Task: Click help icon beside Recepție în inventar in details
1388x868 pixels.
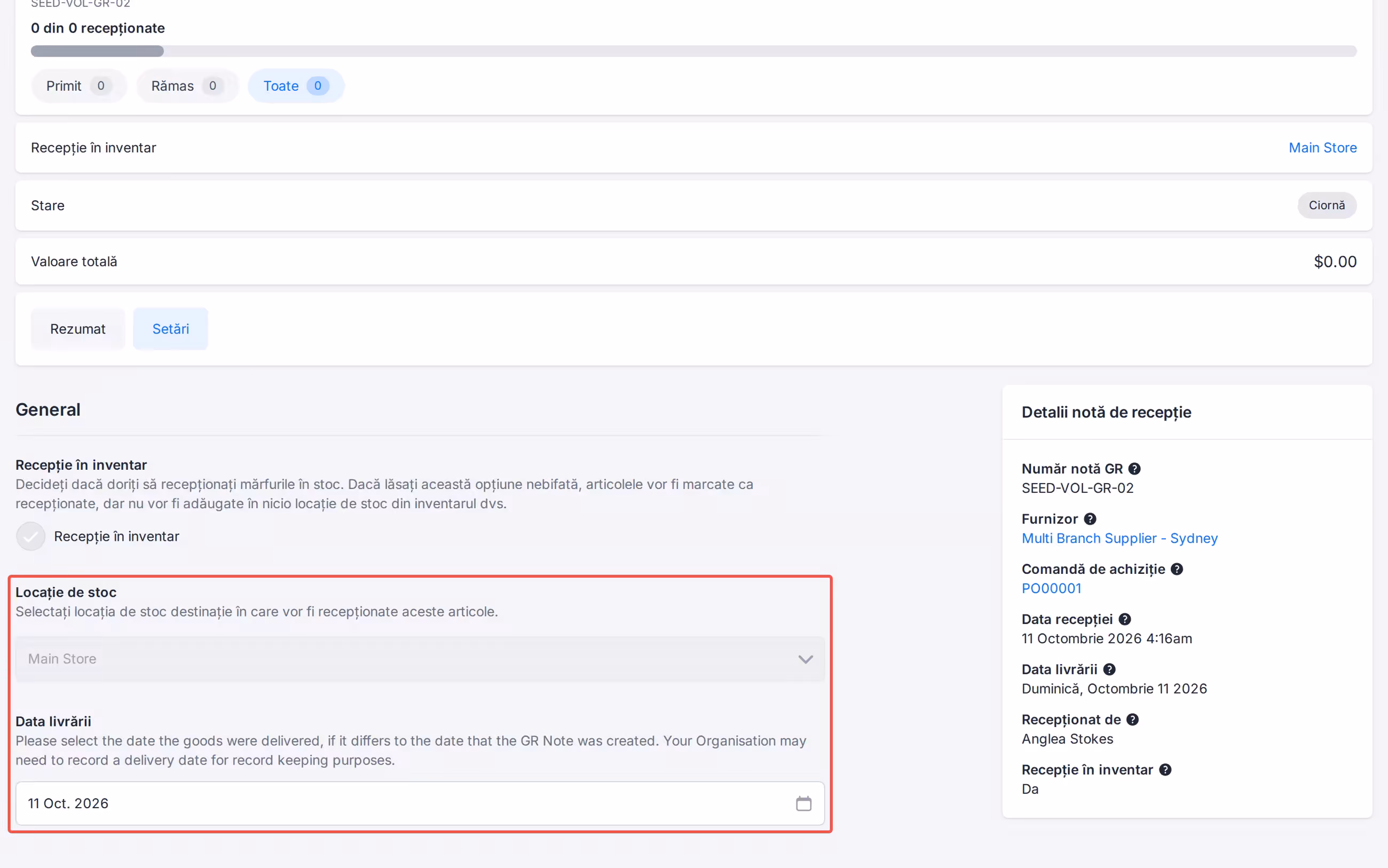Action: pos(1165,770)
